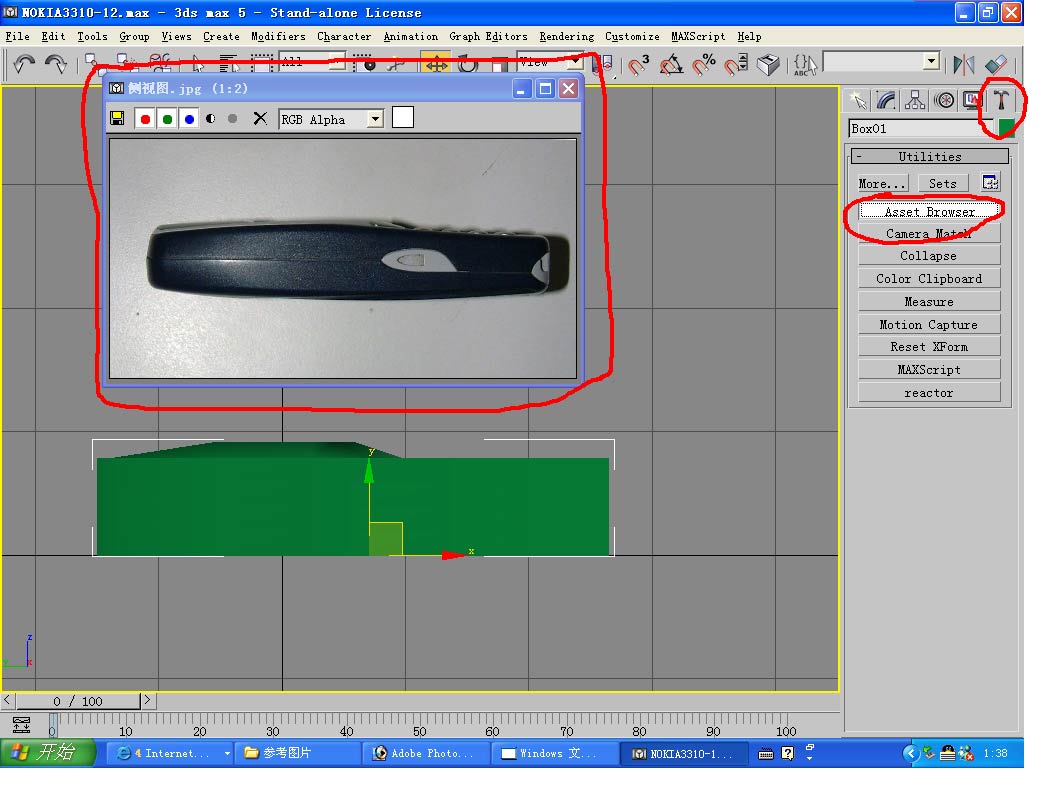
Task: Click the Undo arrow in main toolbar
Action: point(24,64)
